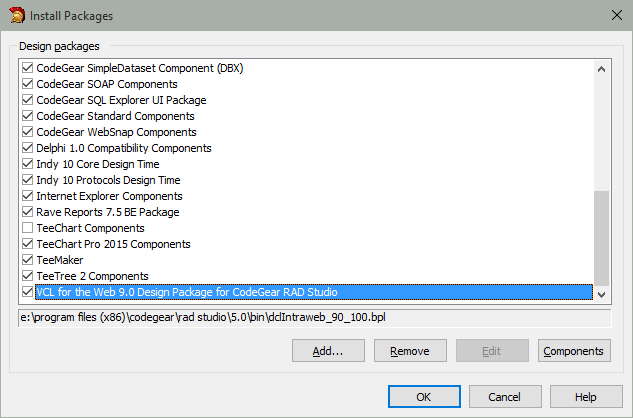
Task: Enable the unchecked TeeChart Components checkbox
Action: (x=27, y=228)
